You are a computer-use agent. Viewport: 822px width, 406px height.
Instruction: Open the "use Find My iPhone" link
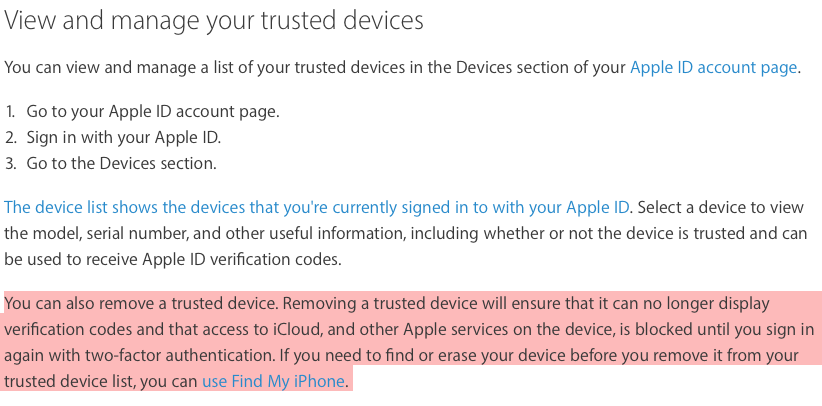pos(274,381)
